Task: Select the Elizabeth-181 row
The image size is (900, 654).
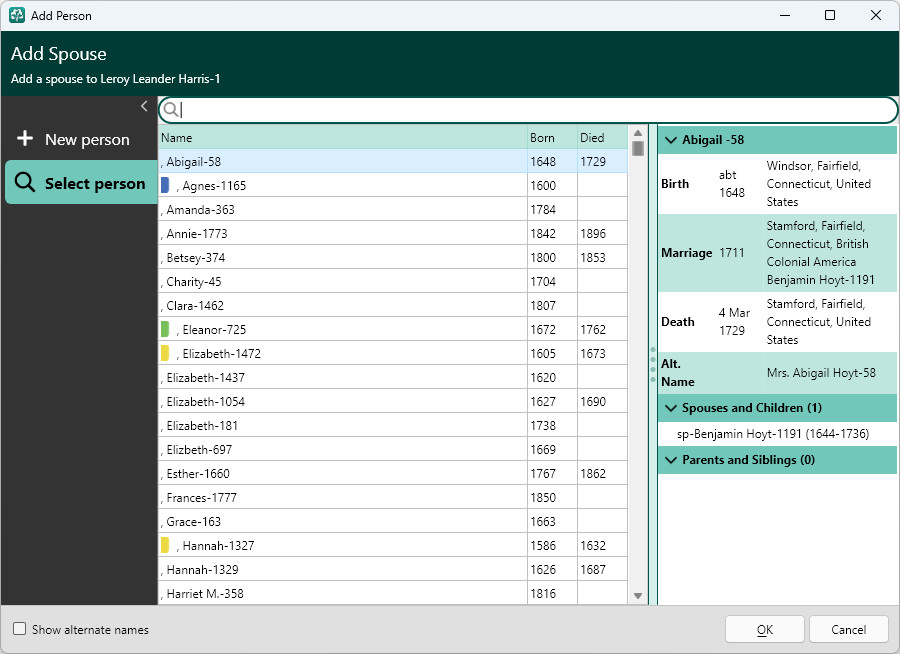Action: click(393, 425)
